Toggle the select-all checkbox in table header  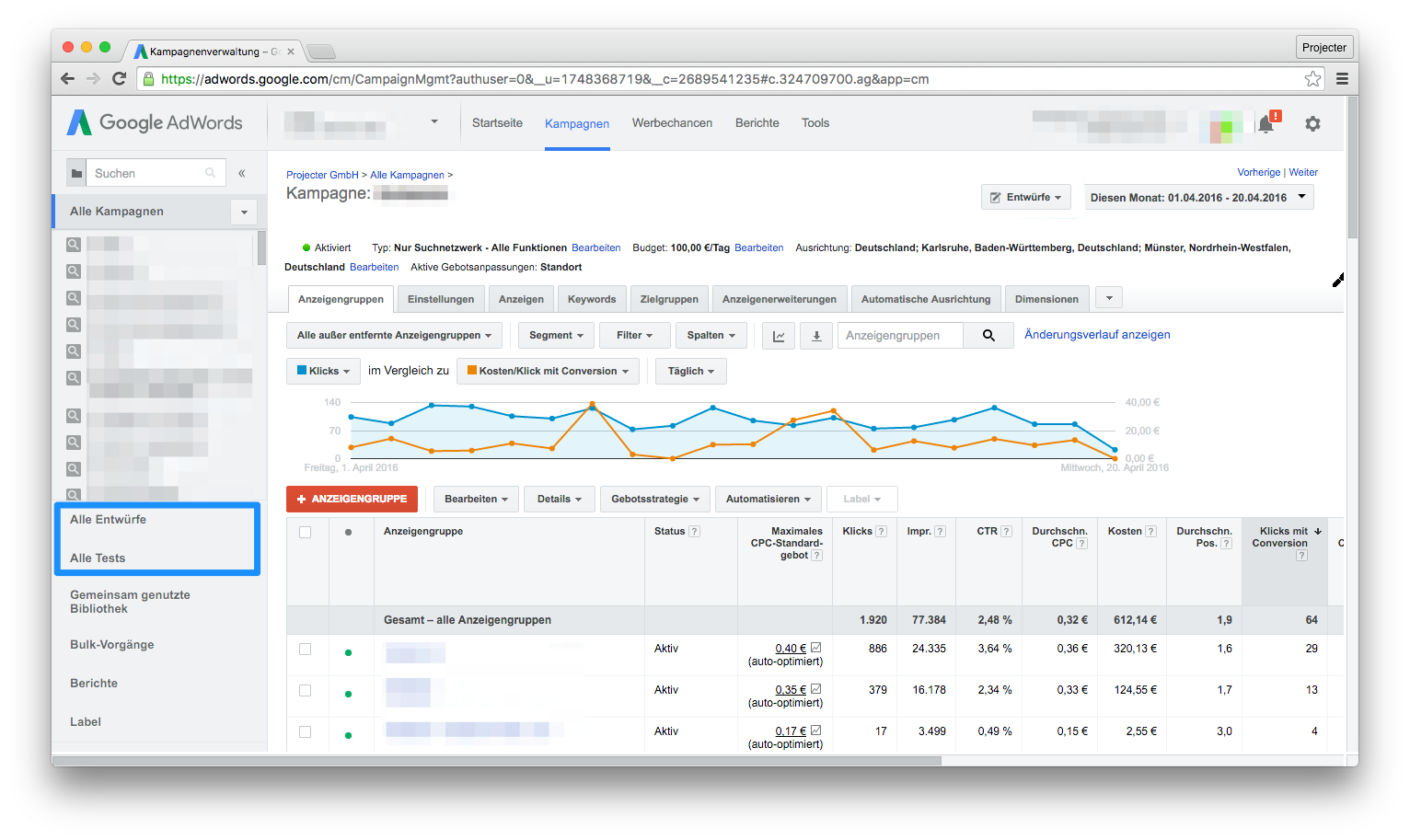[x=306, y=532]
